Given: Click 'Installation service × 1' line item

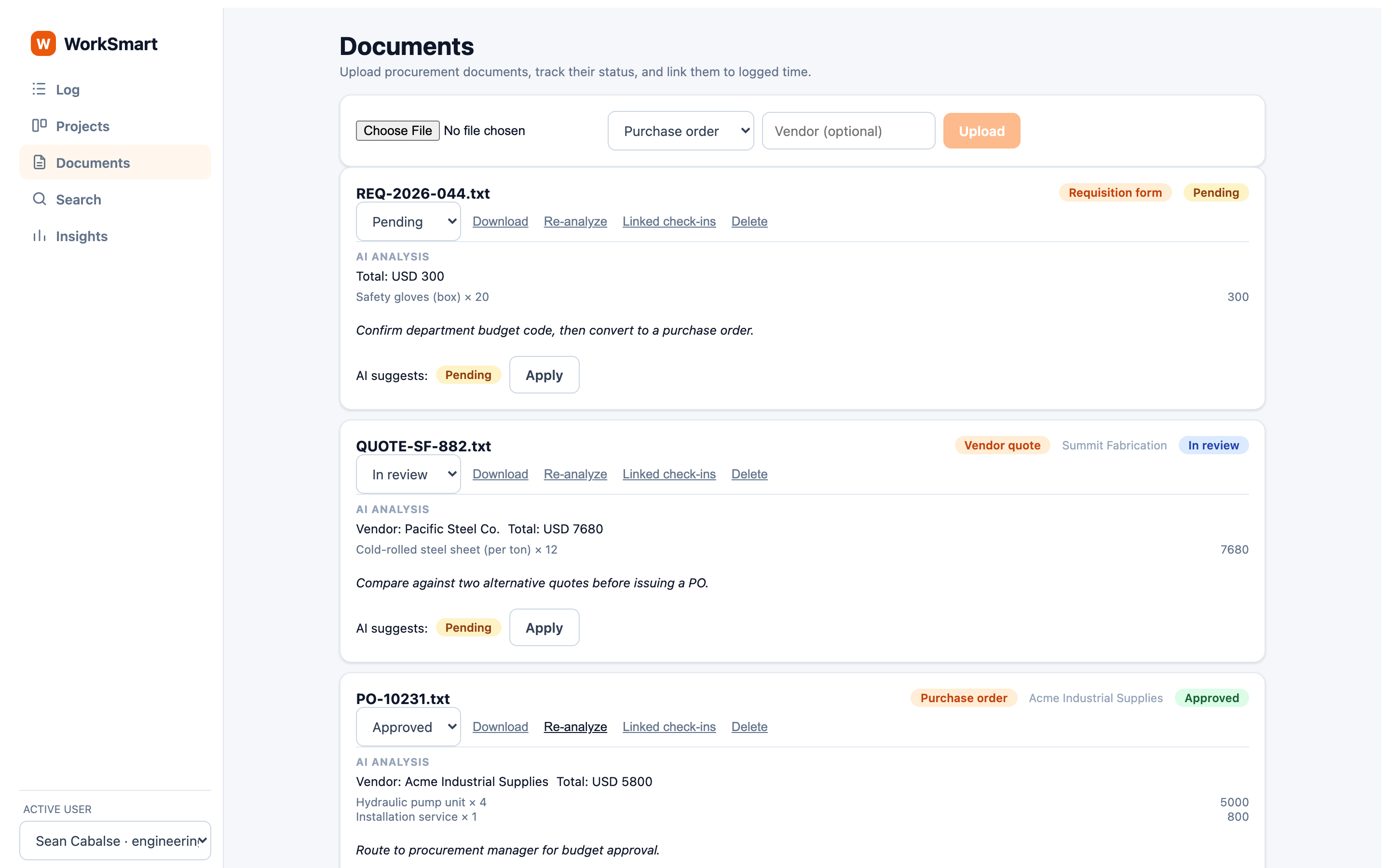Looking at the screenshot, I should click(416, 816).
